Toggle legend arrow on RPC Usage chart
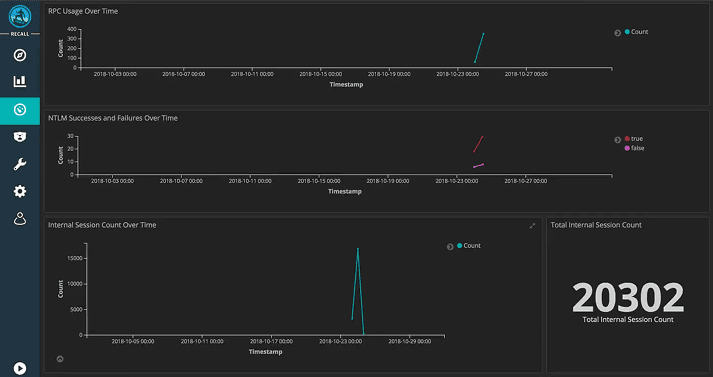Image resolution: width=713 pixels, height=377 pixels. pos(618,33)
